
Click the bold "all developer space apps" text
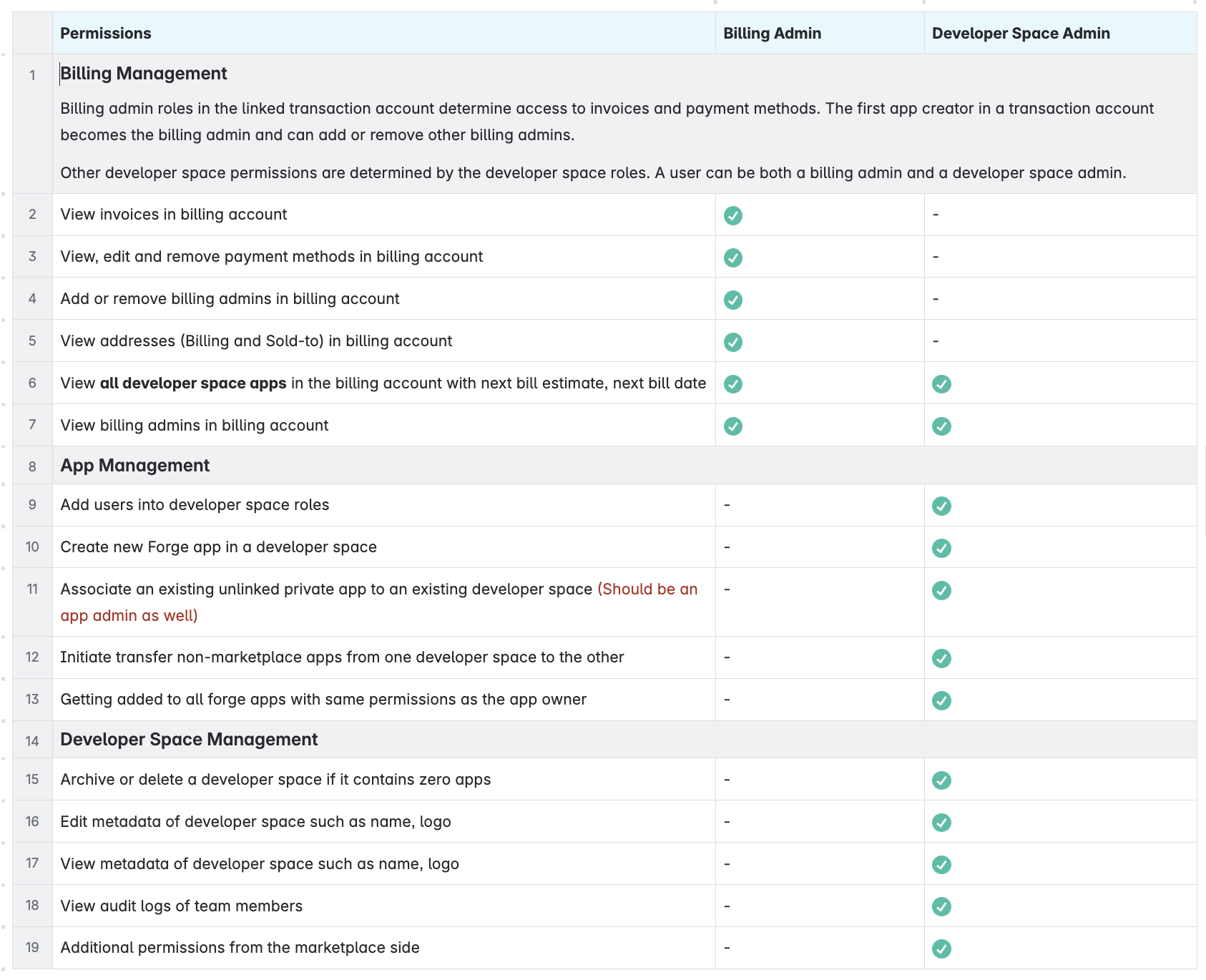coord(193,383)
